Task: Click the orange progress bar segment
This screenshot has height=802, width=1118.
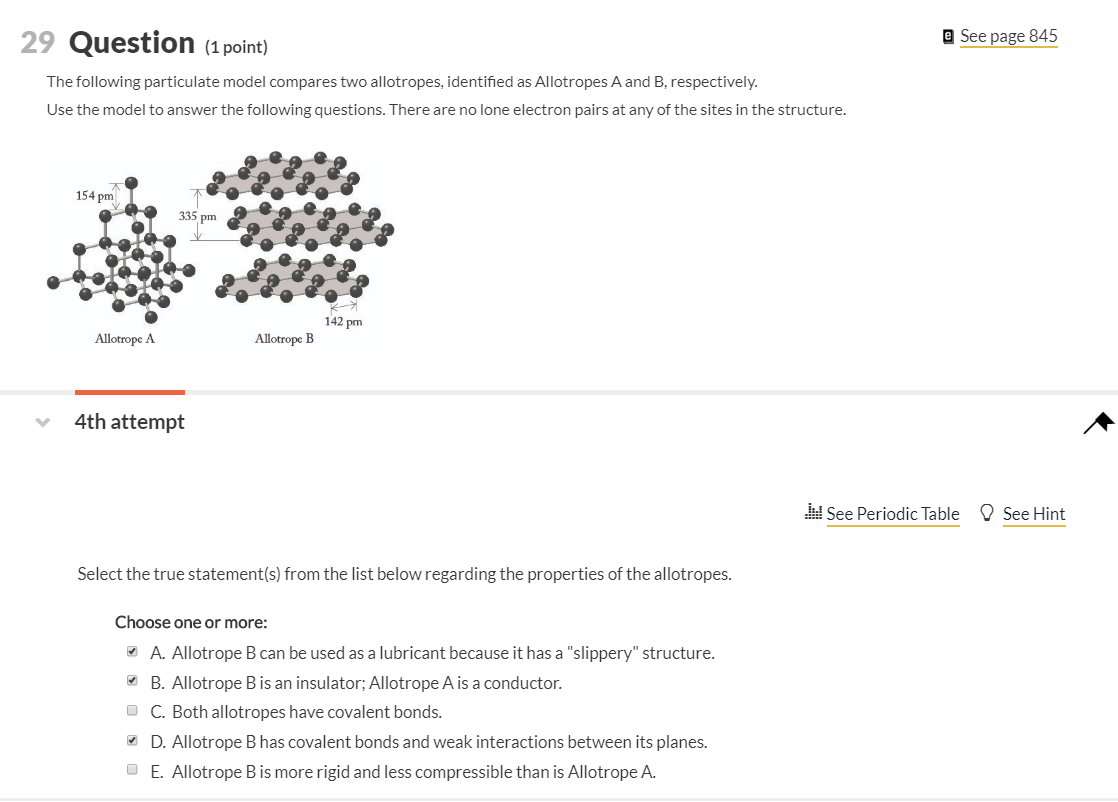Action: click(129, 393)
